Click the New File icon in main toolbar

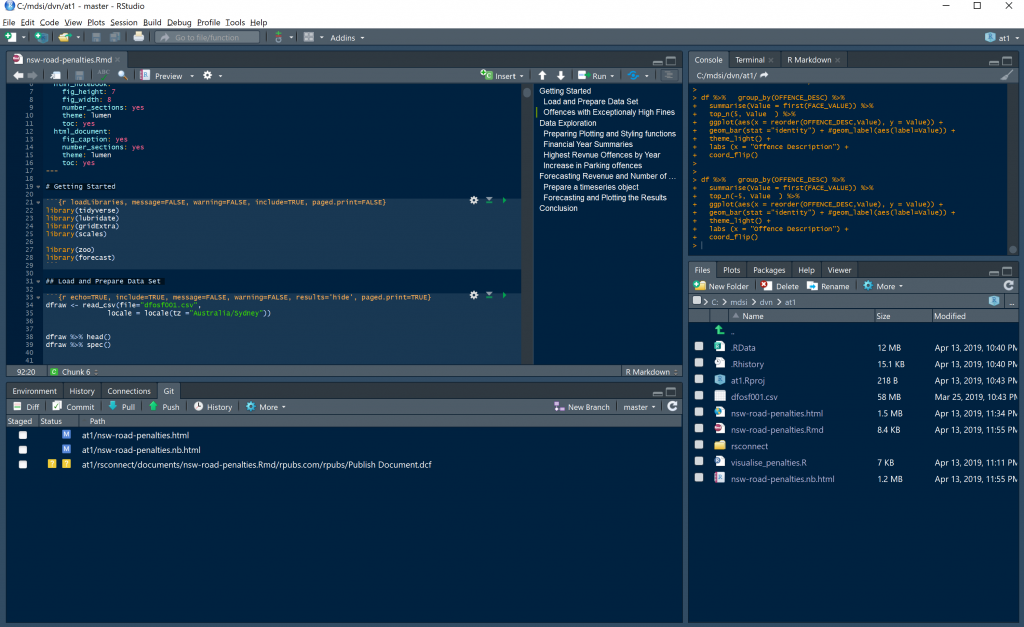coord(10,37)
